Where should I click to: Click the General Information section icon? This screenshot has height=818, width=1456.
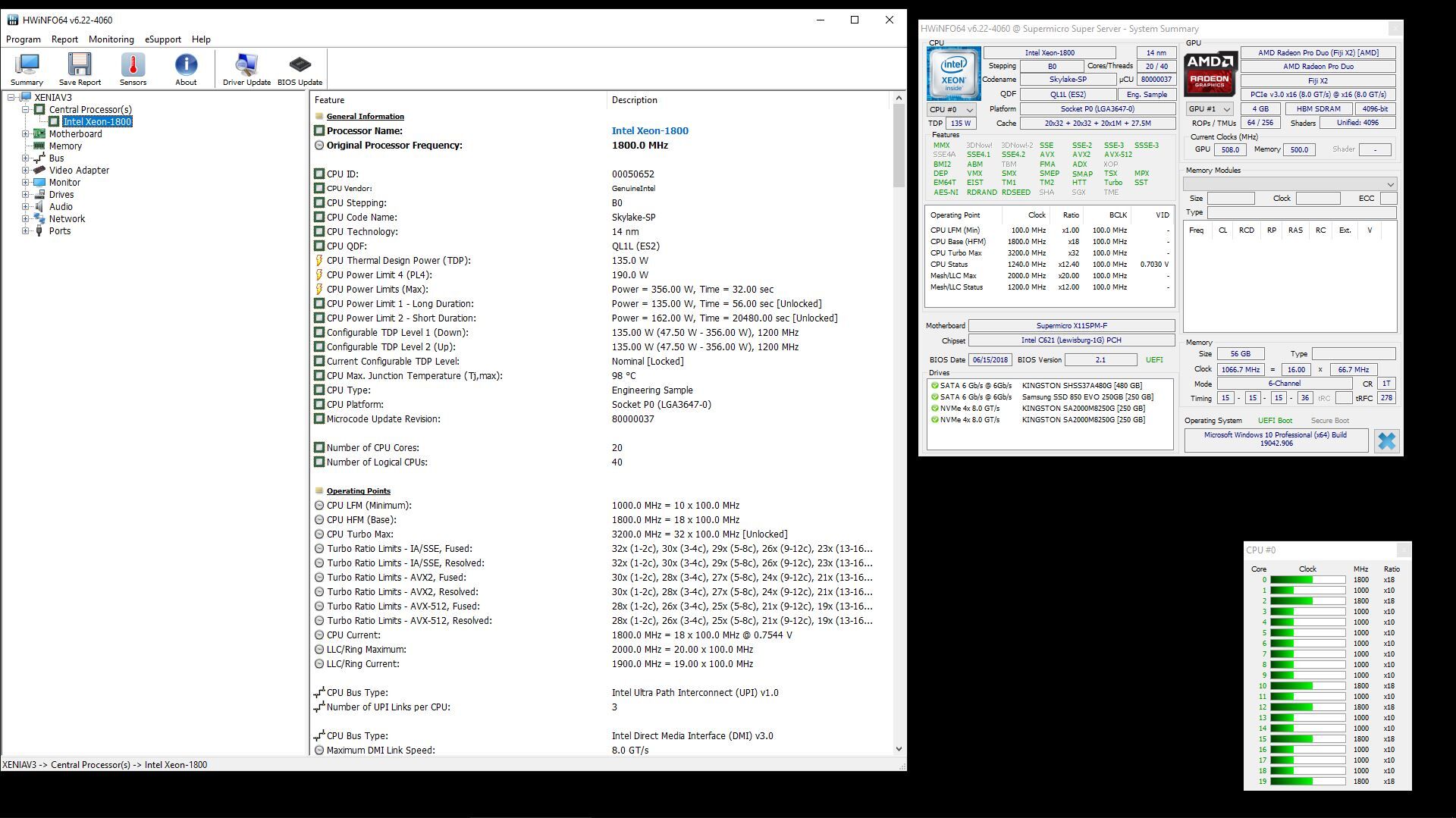click(x=319, y=117)
